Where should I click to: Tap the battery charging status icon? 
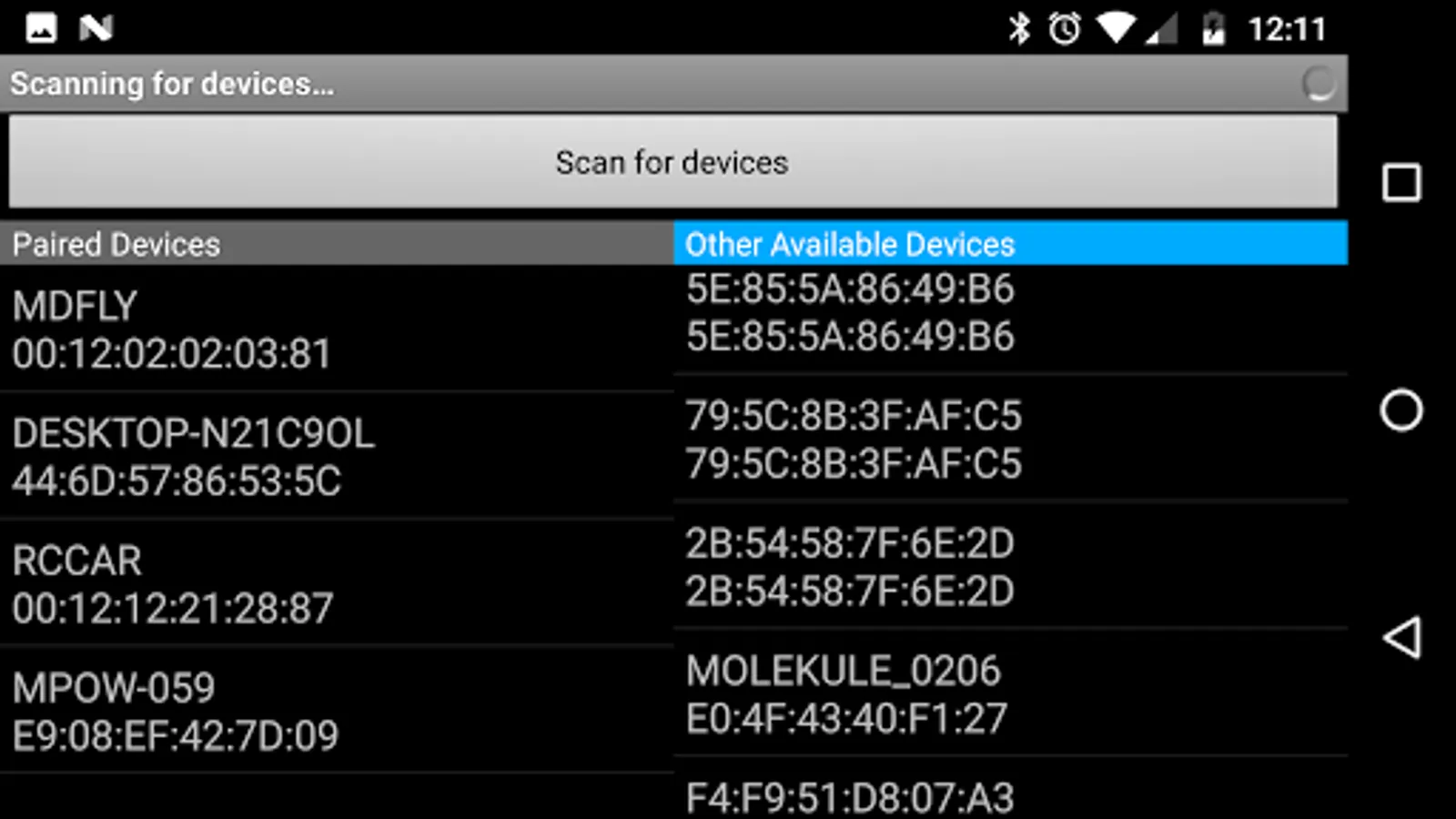point(1213,28)
